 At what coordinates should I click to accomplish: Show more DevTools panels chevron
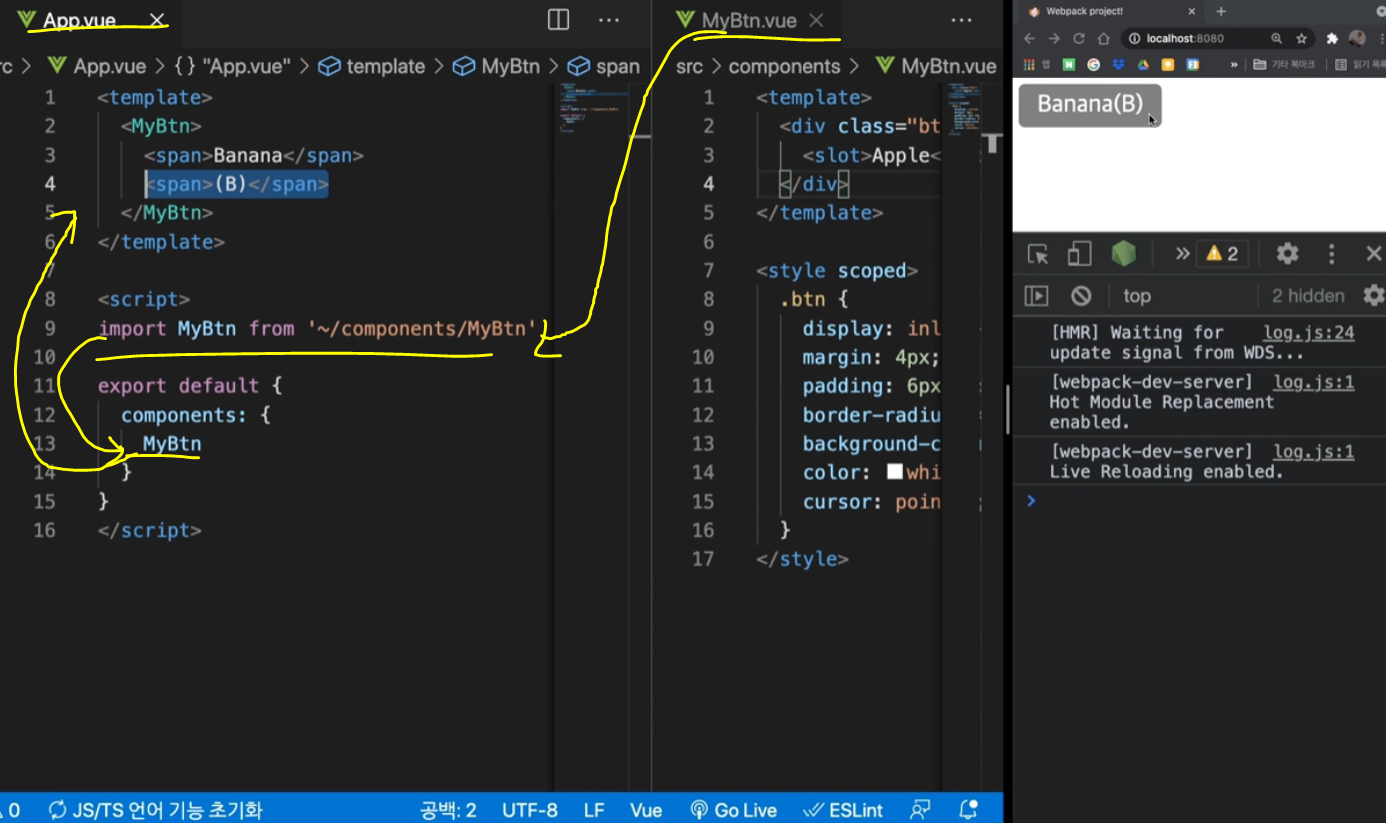[1182, 254]
